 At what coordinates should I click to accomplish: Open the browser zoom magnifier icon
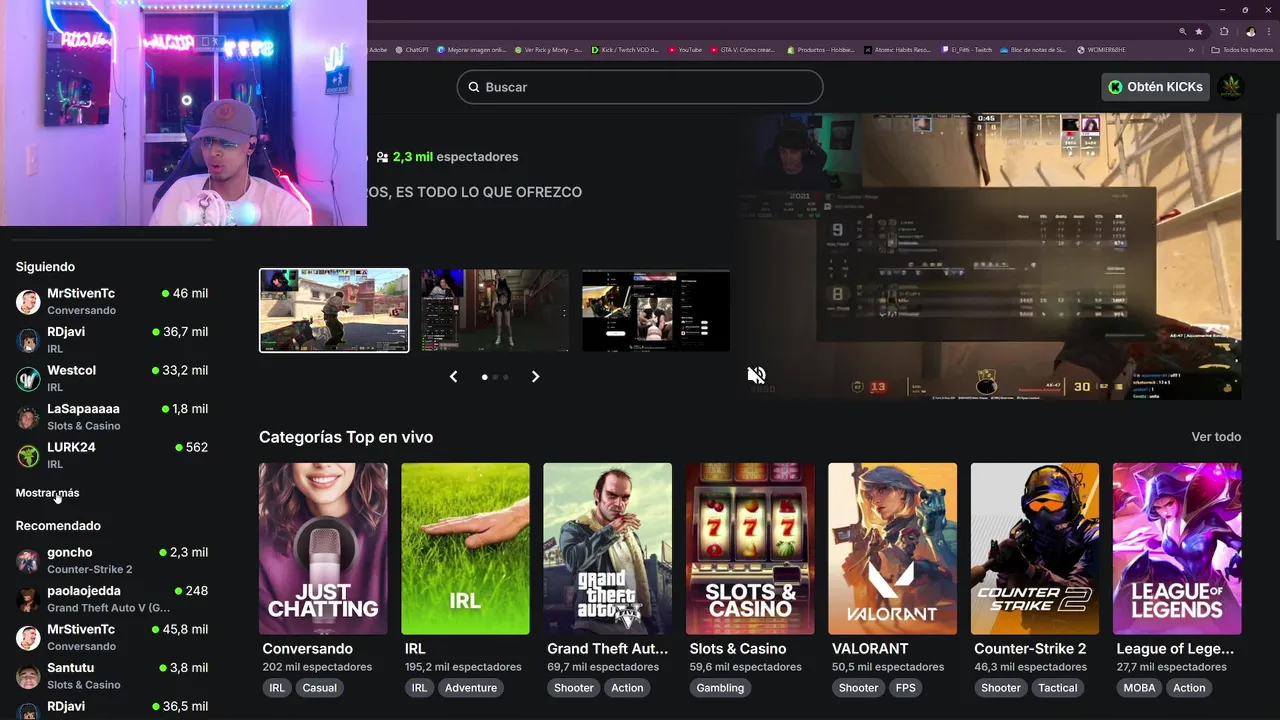pos(1183,31)
